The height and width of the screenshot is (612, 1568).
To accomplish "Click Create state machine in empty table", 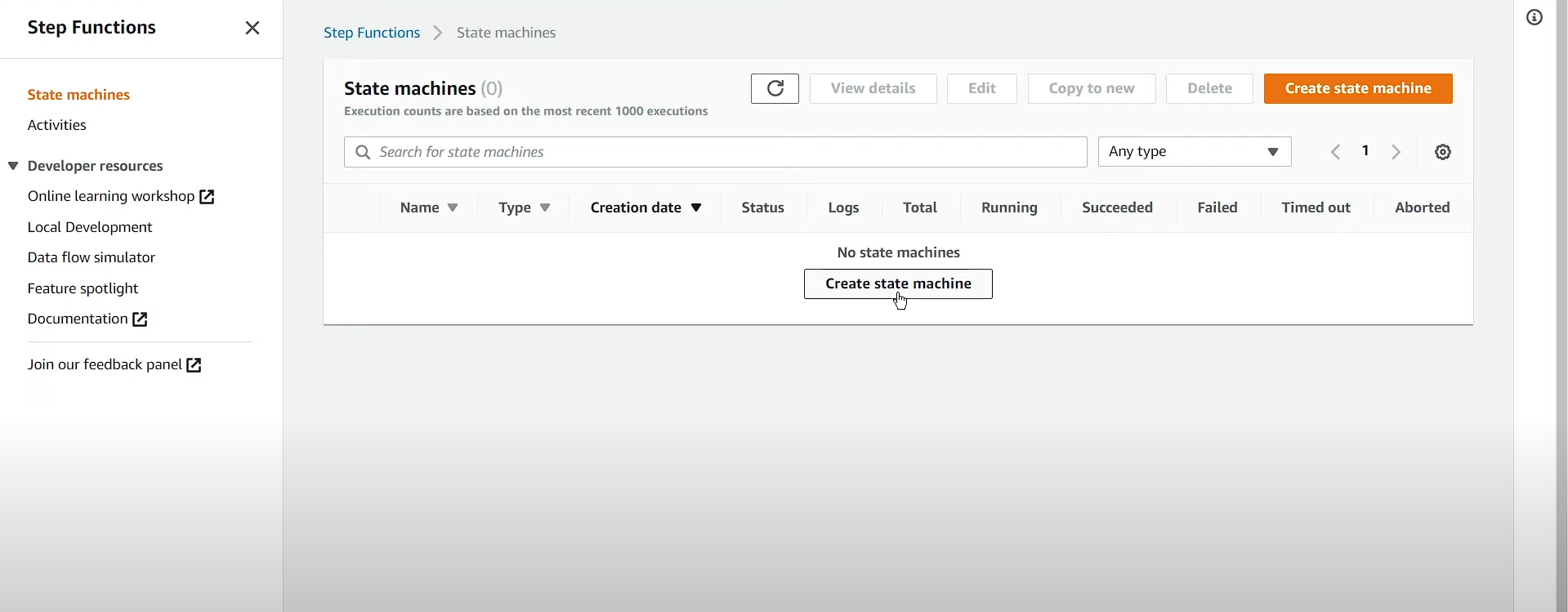I will point(898,284).
